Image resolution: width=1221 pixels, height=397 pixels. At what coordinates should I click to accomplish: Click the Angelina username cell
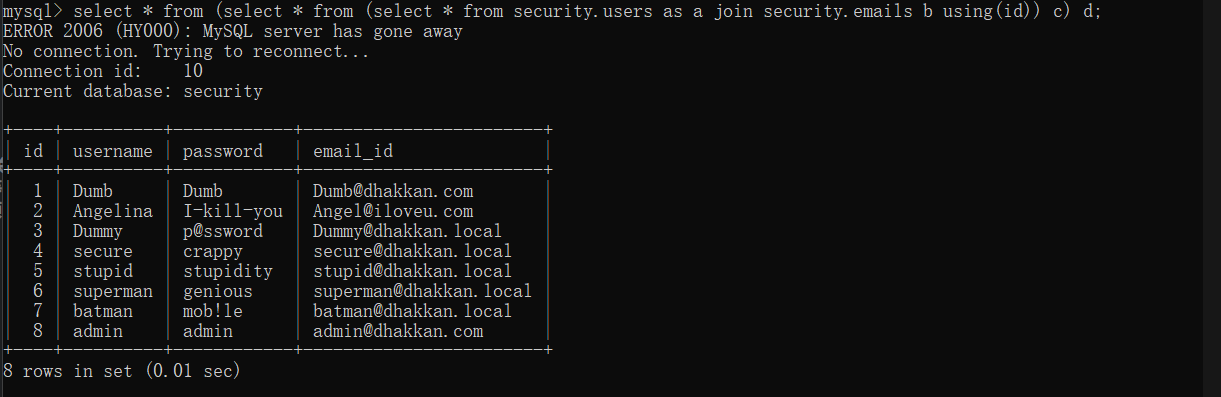[113, 212]
